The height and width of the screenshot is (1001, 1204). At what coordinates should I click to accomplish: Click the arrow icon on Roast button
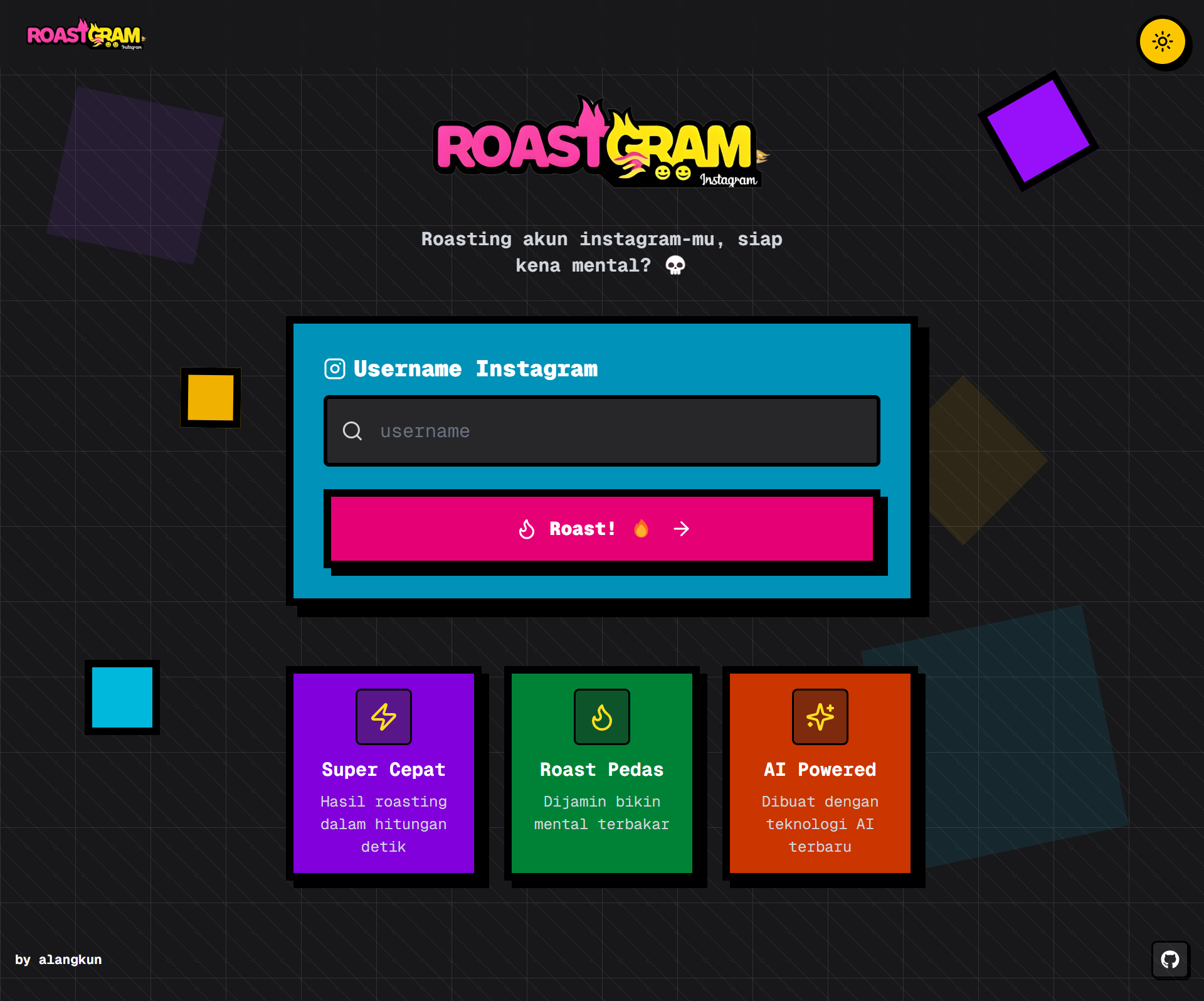681,529
